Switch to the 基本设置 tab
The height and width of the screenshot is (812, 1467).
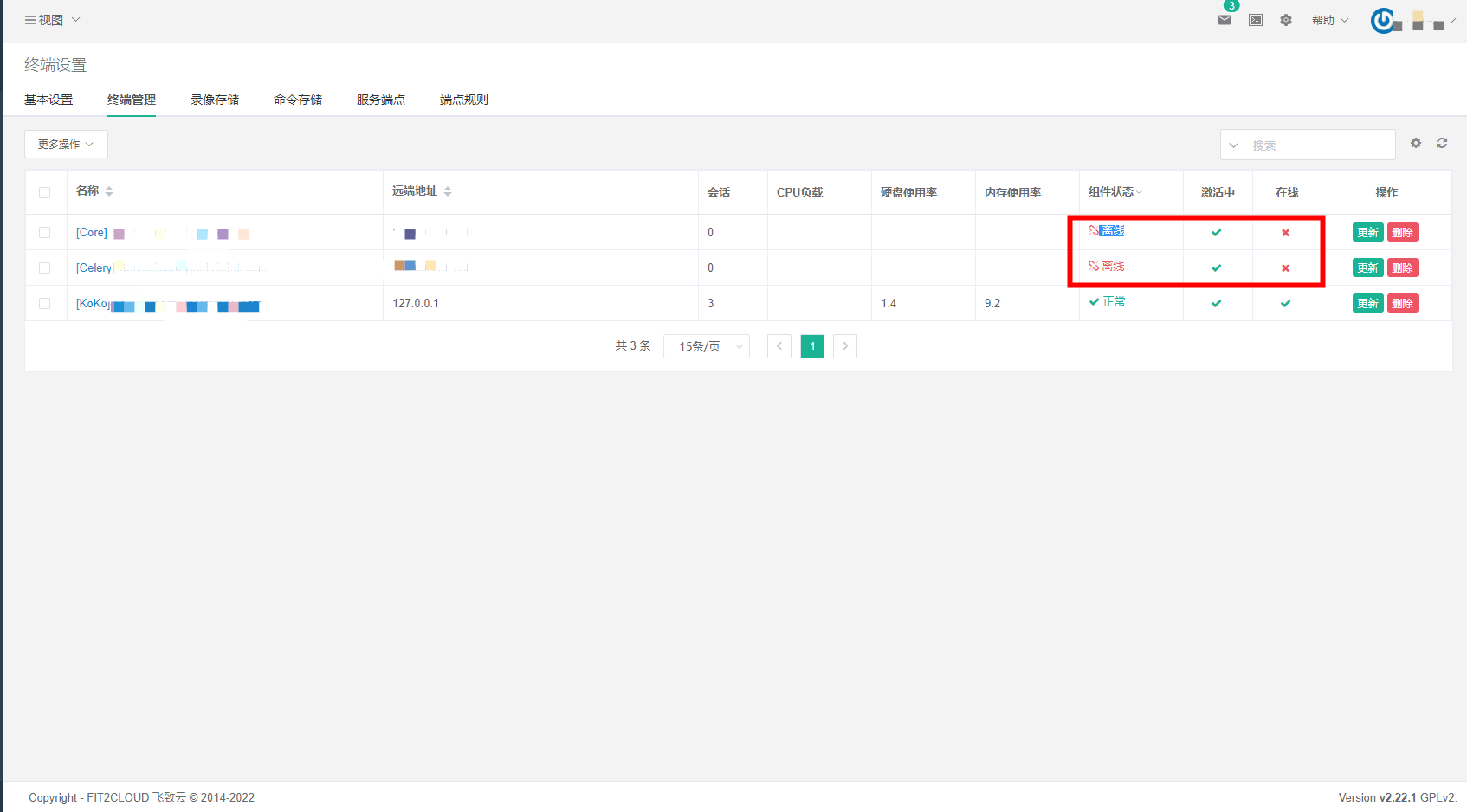tap(48, 100)
